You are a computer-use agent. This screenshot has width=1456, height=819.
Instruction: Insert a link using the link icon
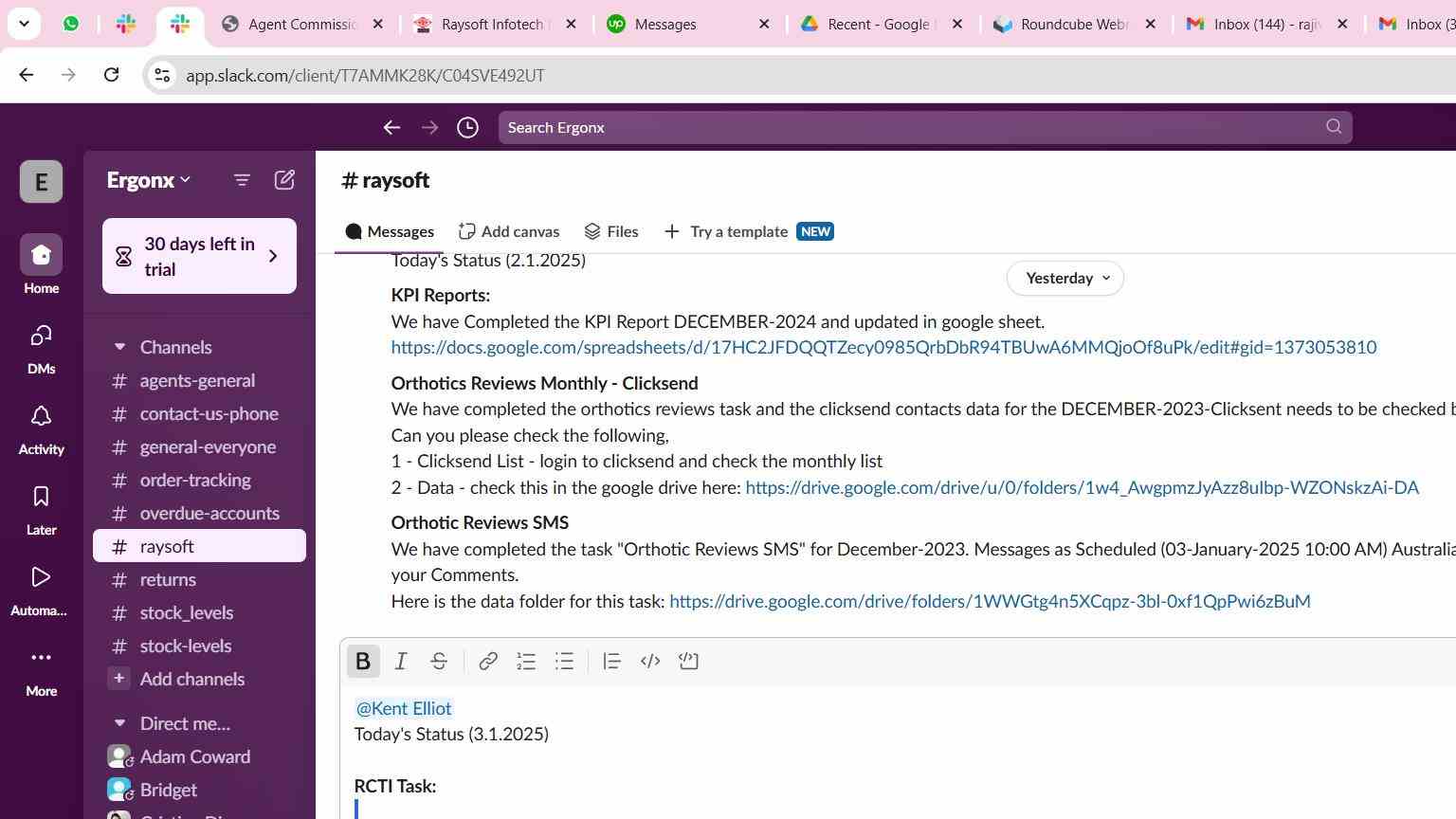click(x=488, y=662)
